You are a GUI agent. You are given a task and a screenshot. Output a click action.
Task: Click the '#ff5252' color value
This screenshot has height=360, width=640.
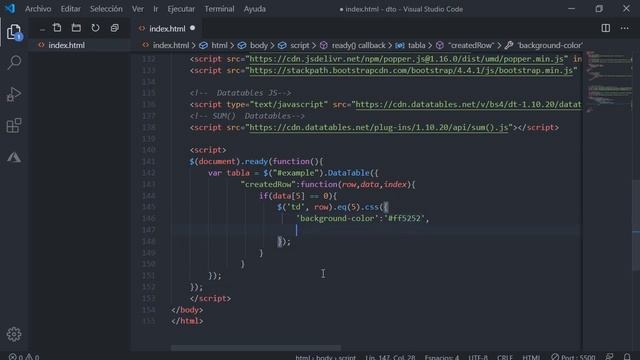point(404,219)
